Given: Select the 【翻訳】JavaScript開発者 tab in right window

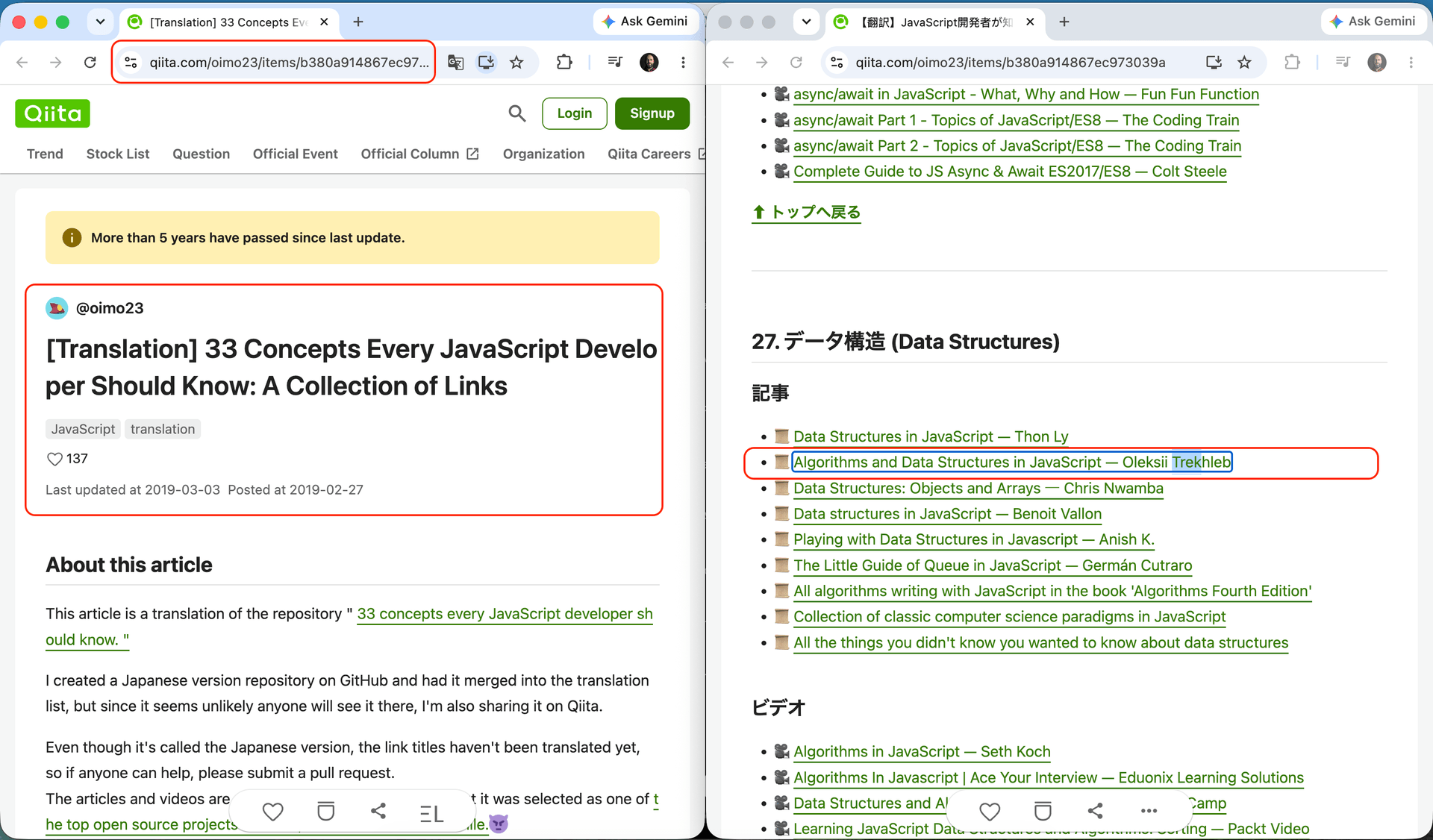Looking at the screenshot, I should 935,22.
